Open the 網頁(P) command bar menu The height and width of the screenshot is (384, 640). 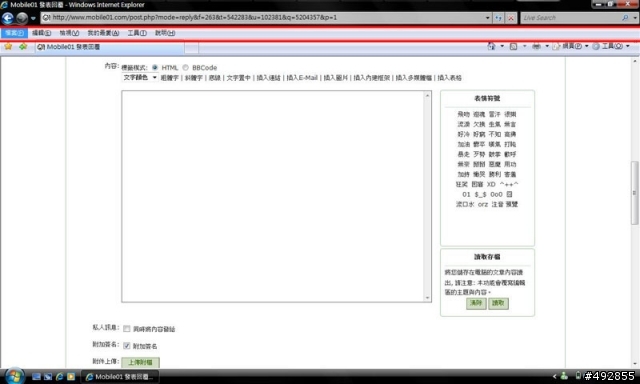click(x=570, y=47)
